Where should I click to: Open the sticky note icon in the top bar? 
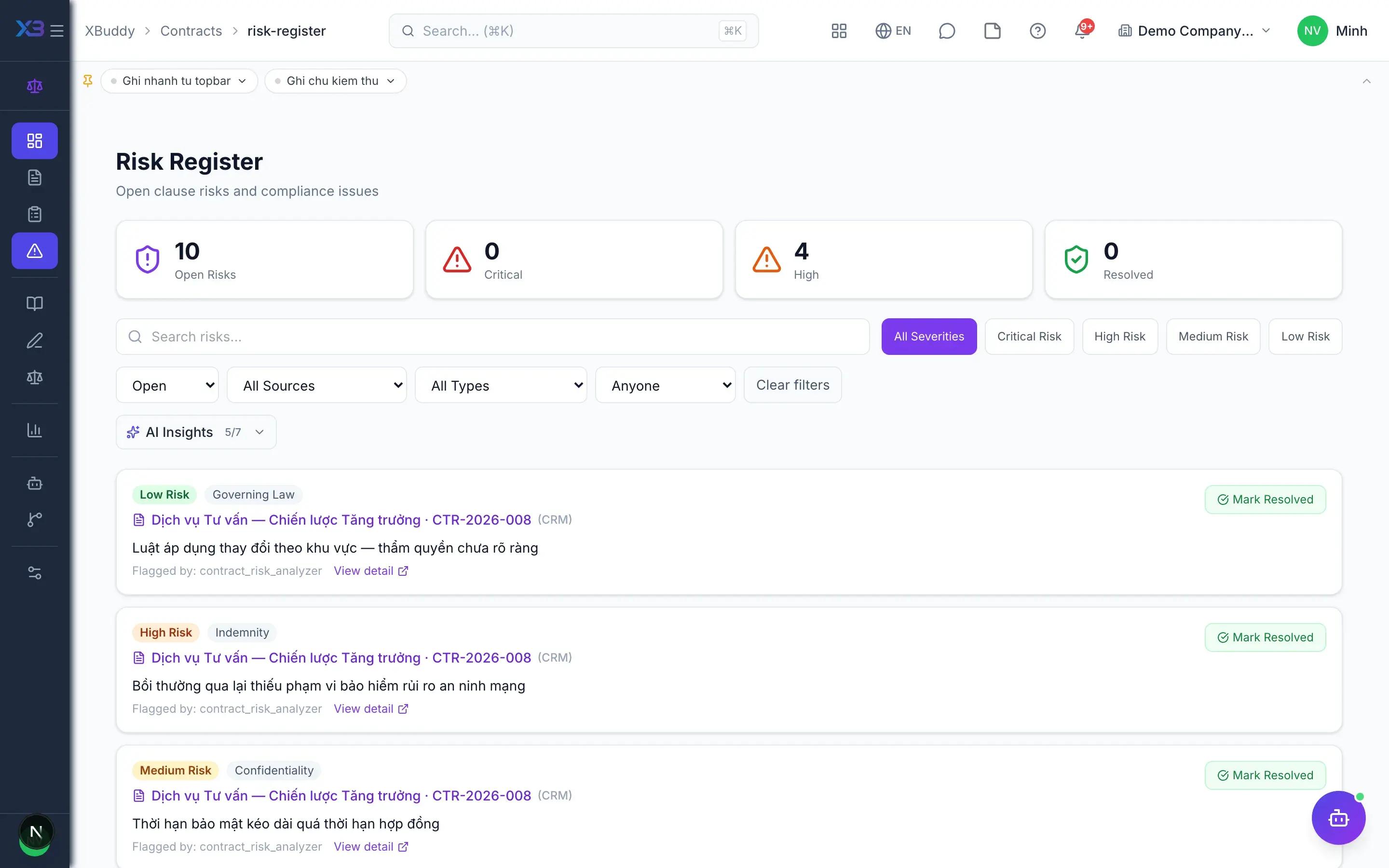click(x=992, y=31)
